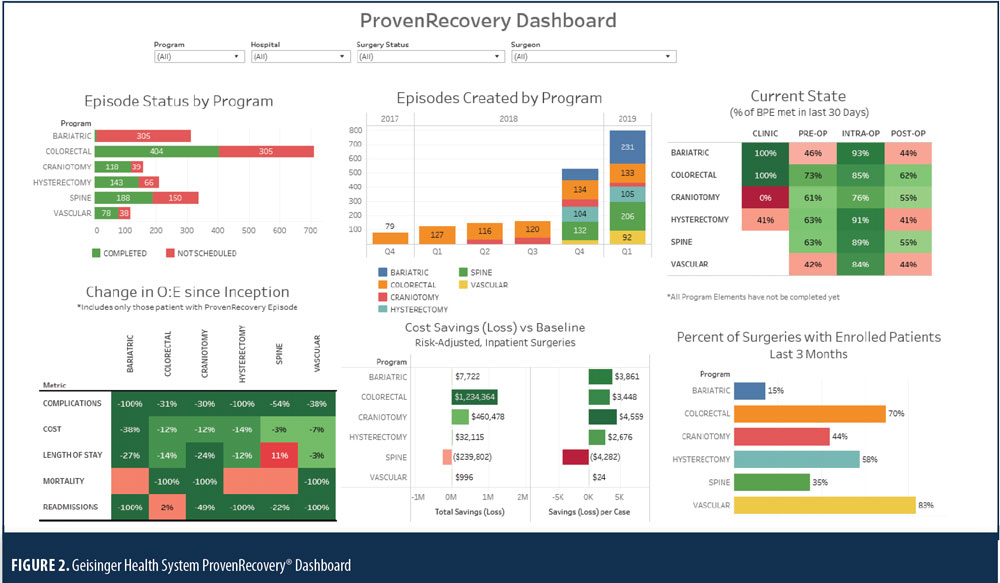Click the 2017 Q4 bar labeled 79
The width and height of the screenshot is (1000, 583).
click(390, 238)
